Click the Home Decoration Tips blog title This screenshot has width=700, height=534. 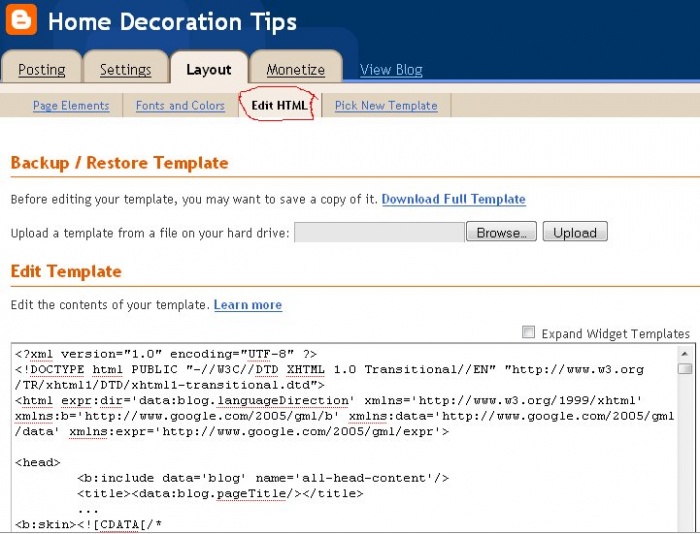[x=172, y=22]
